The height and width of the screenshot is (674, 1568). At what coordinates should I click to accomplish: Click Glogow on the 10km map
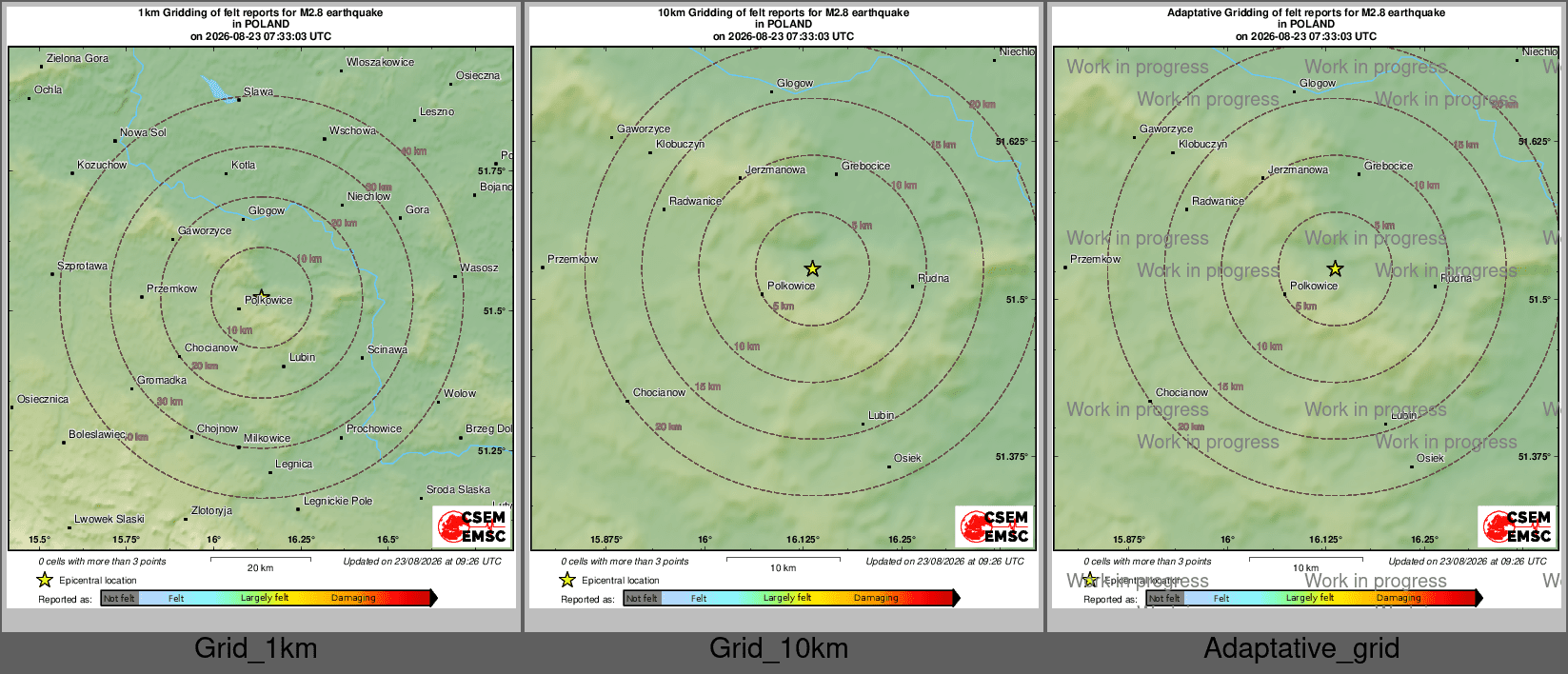pyautogui.click(x=795, y=83)
